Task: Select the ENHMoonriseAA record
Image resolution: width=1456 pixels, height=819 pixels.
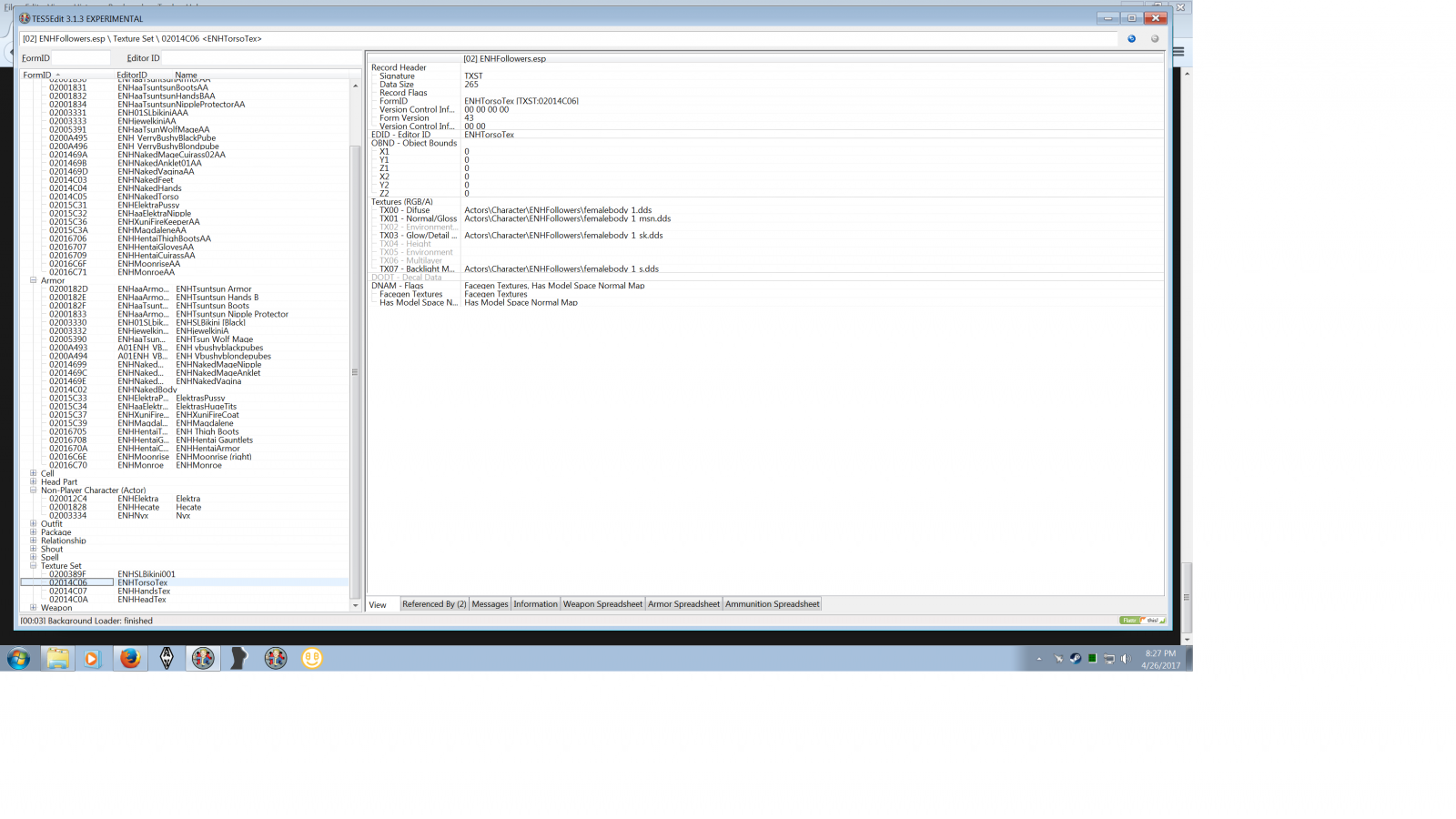Action: point(184,264)
